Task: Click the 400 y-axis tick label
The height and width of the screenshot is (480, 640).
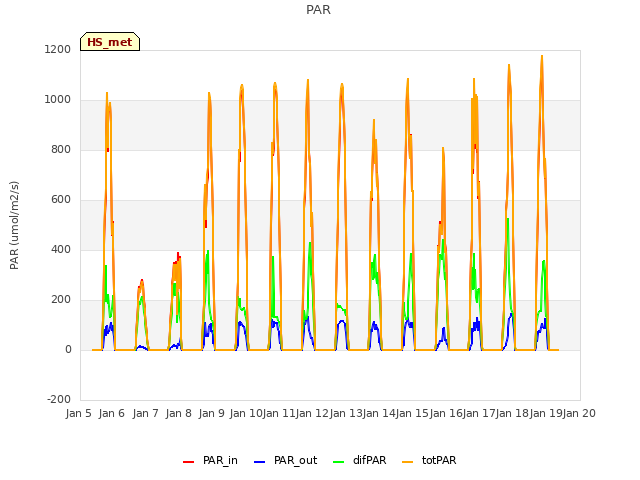Action: click(61, 250)
